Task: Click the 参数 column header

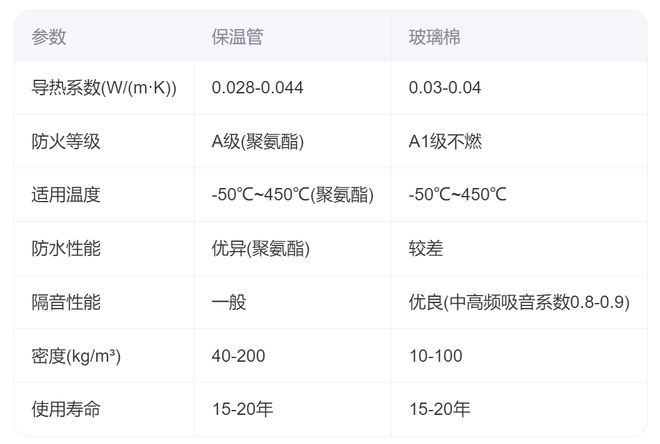Action: pos(49,36)
